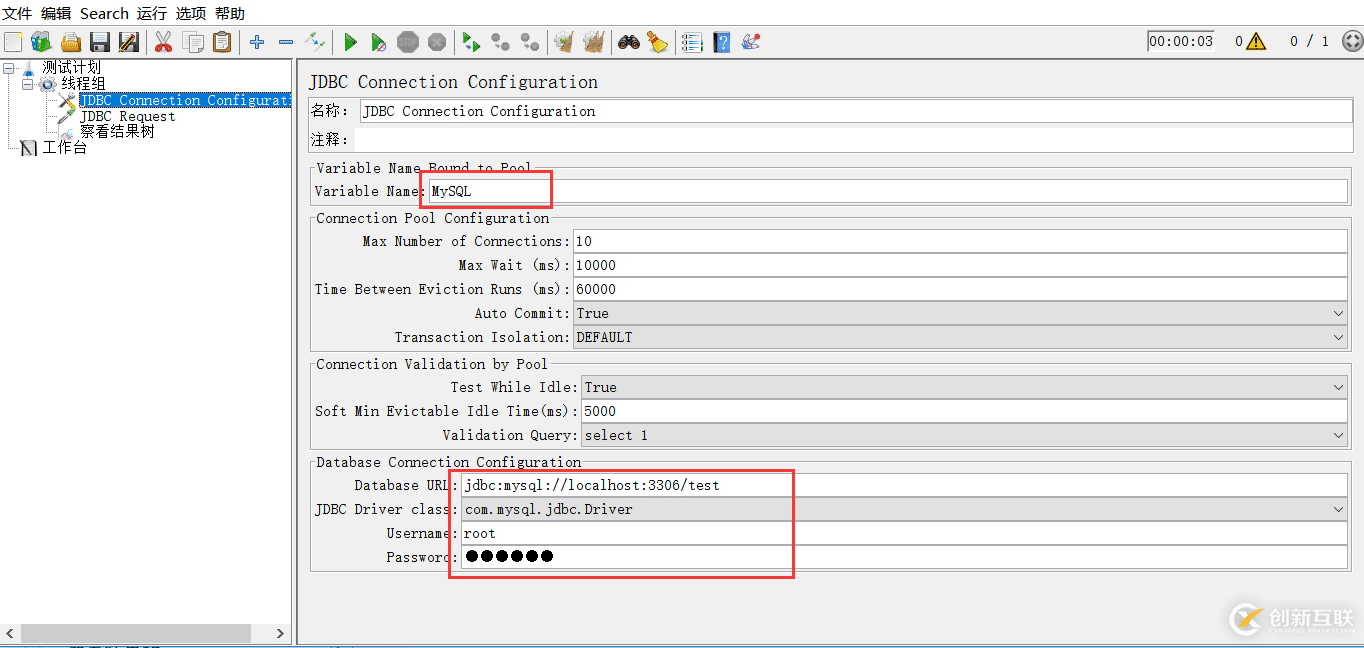The image size is (1364, 648).
Task: Click the Save As pencil-disk icon
Action: pyautogui.click(x=129, y=42)
